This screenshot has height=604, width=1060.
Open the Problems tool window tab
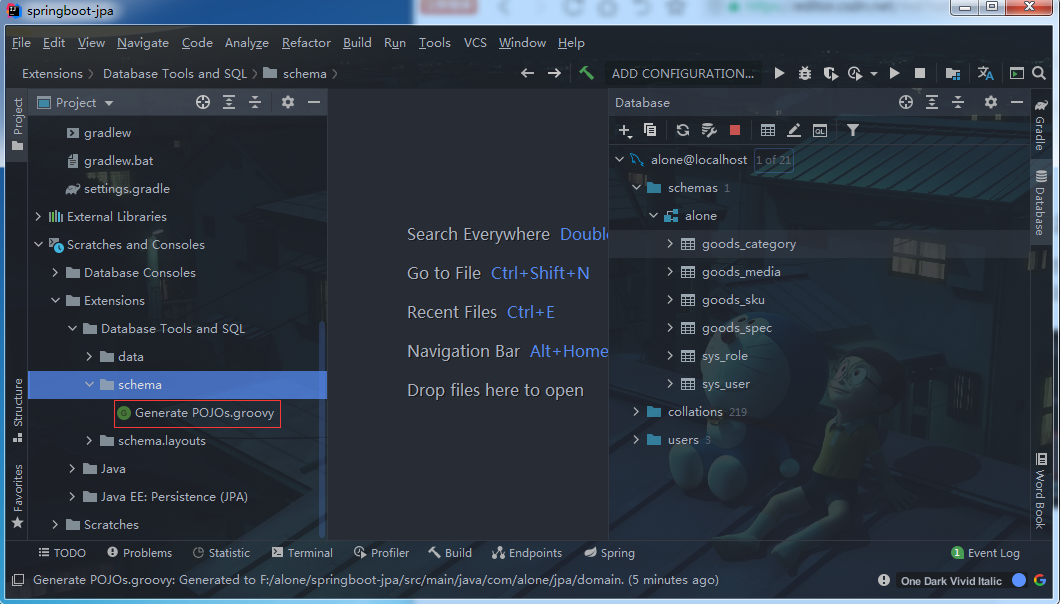coord(139,553)
